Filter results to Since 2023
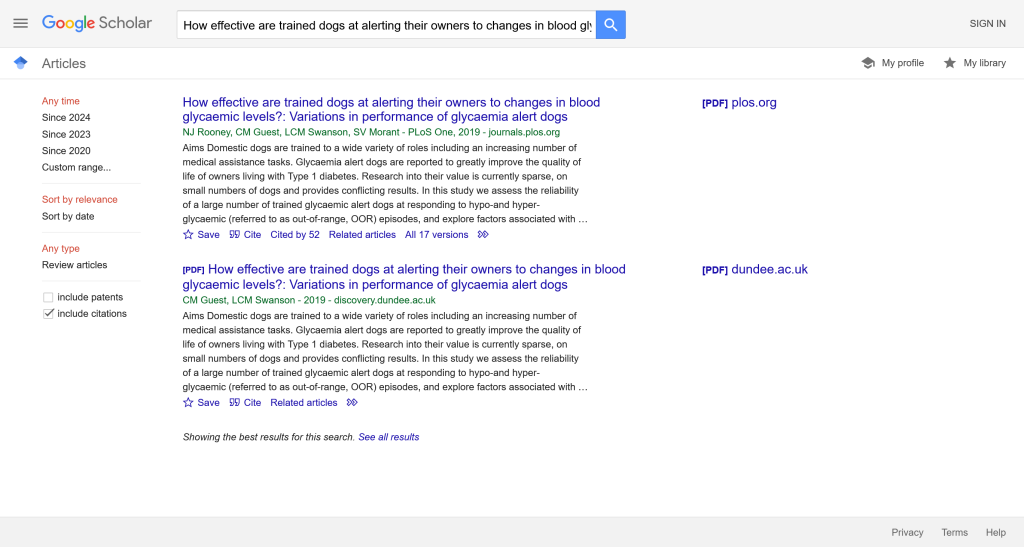 tap(66, 134)
